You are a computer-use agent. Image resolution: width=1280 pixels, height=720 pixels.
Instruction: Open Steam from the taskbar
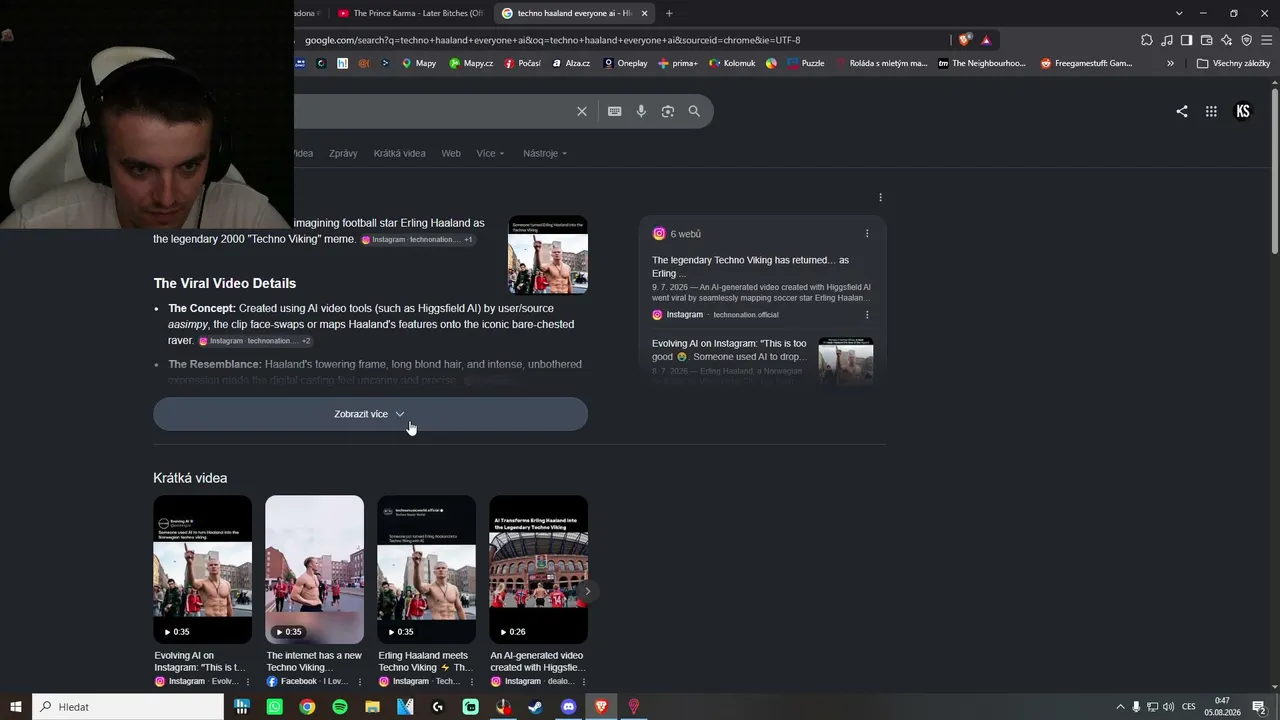coord(536,707)
